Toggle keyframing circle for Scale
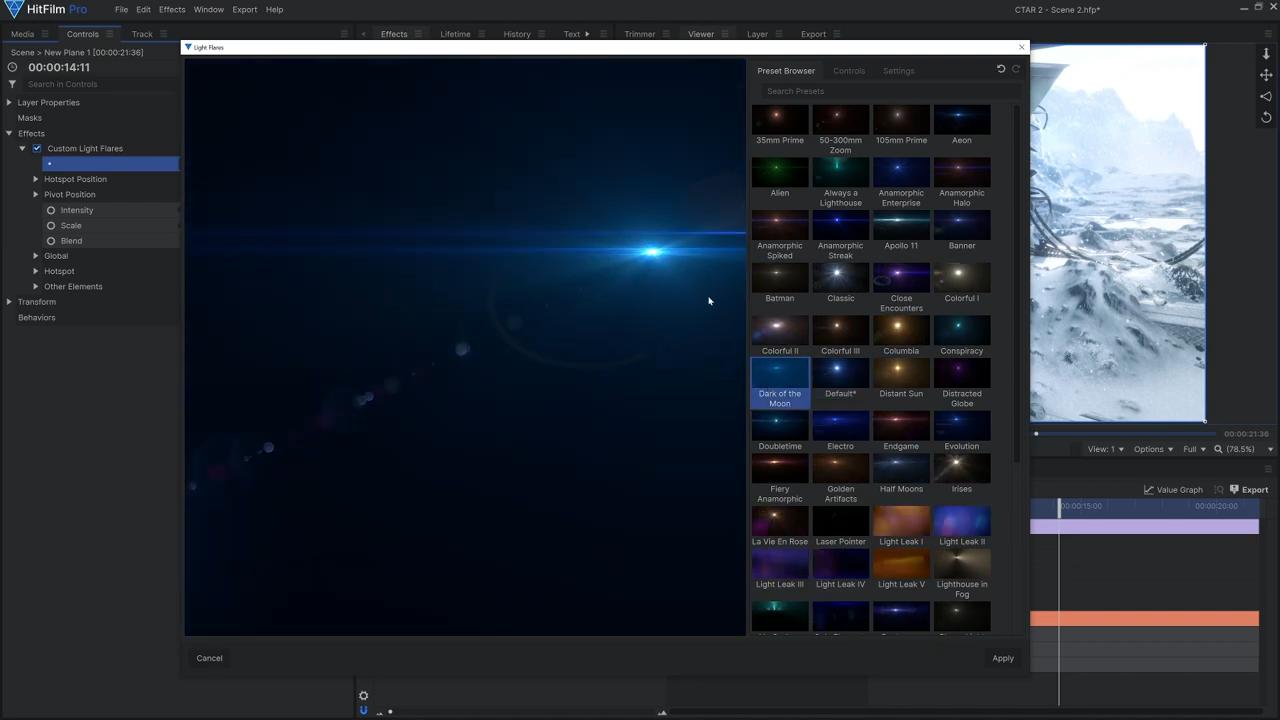This screenshot has height=720, width=1280. click(x=51, y=225)
